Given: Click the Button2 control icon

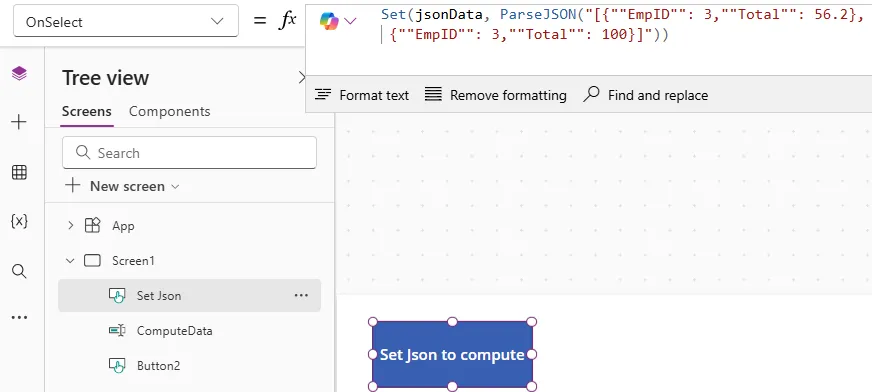Looking at the screenshot, I should click(117, 365).
